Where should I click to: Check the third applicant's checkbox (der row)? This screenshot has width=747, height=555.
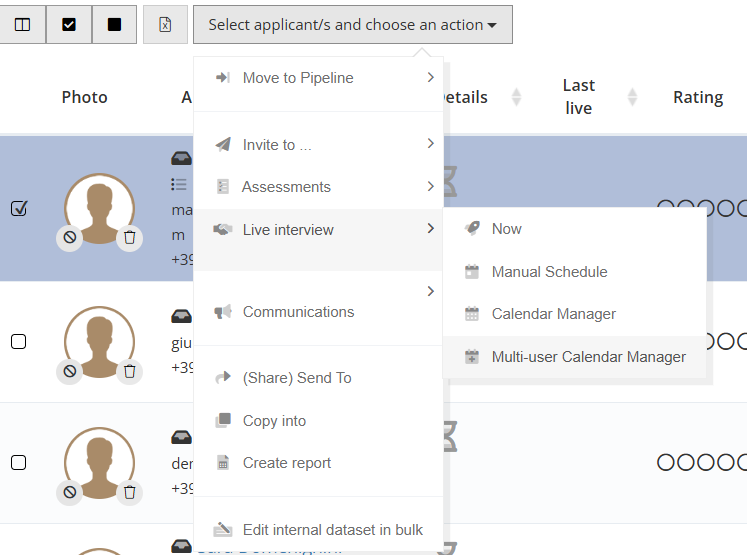[x=19, y=463]
